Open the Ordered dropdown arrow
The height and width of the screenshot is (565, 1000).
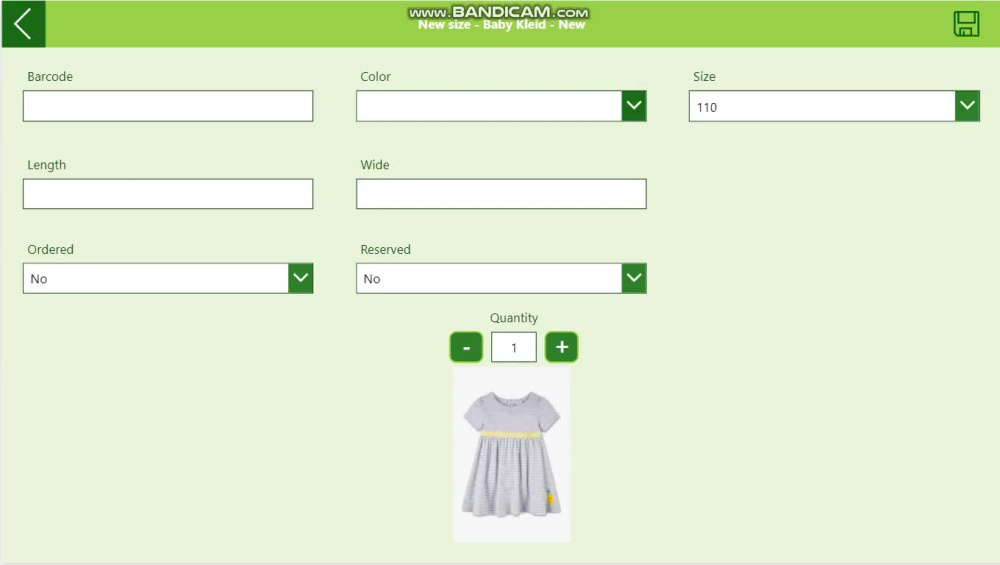[300, 278]
